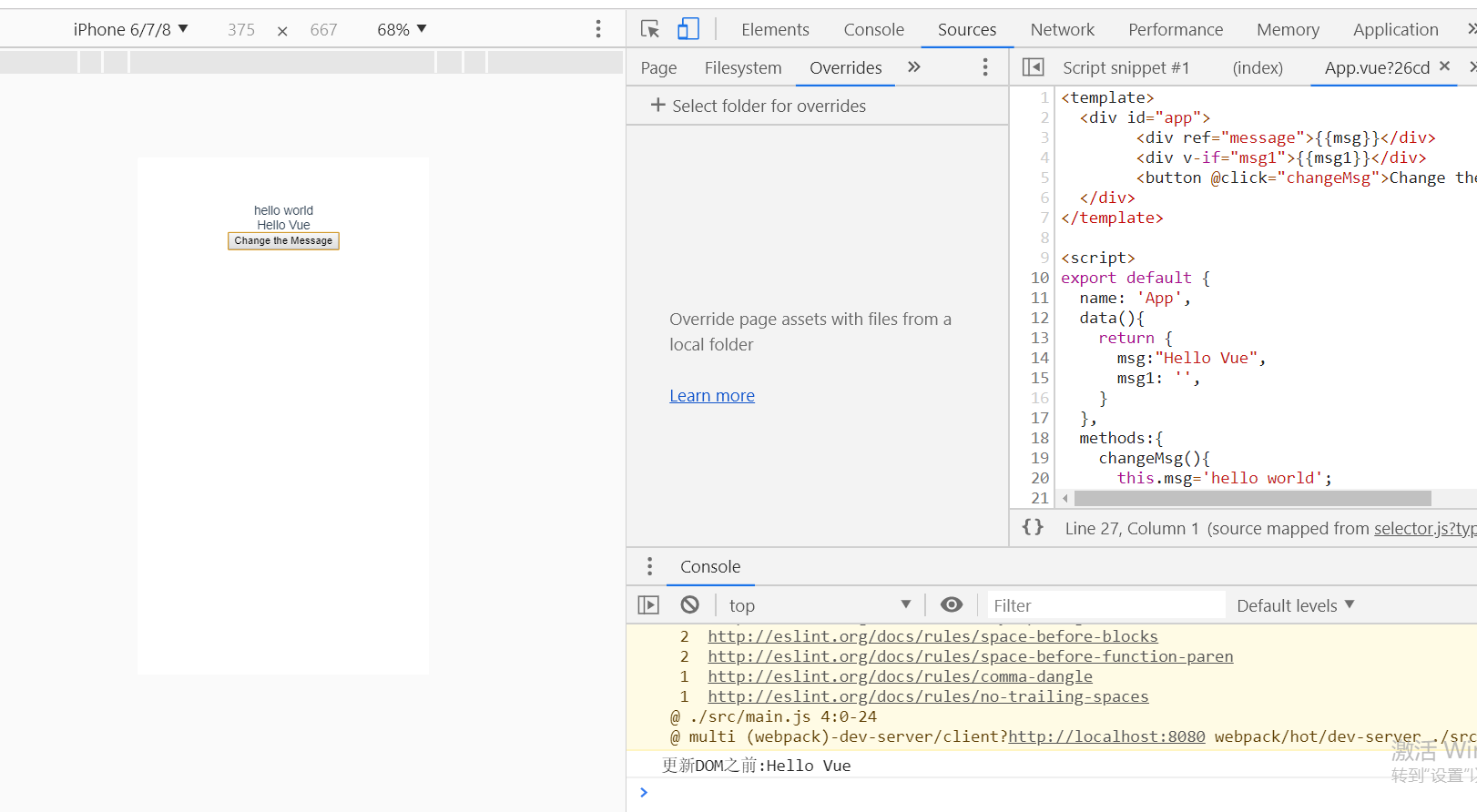Create a live expression with eye icon
The height and width of the screenshot is (812, 1477).
coord(952,605)
